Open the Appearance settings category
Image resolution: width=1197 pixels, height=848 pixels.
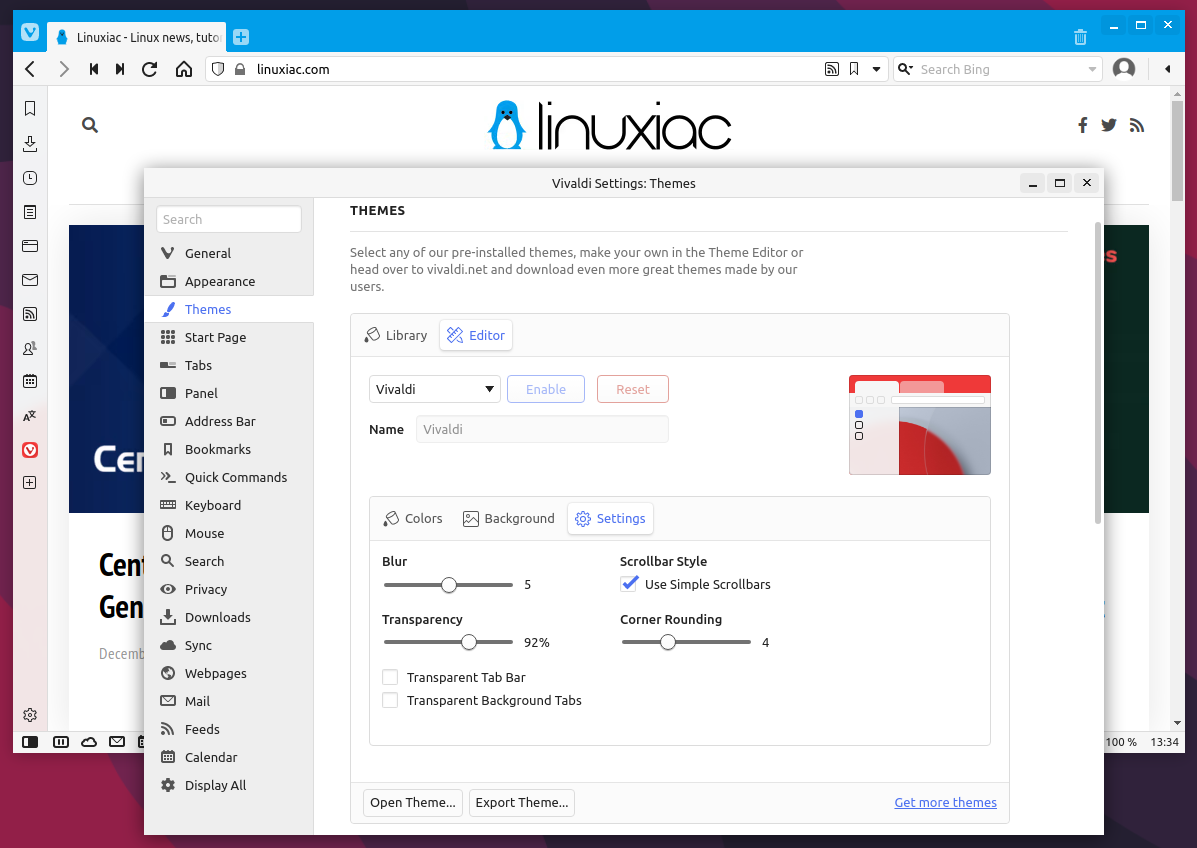229,281
